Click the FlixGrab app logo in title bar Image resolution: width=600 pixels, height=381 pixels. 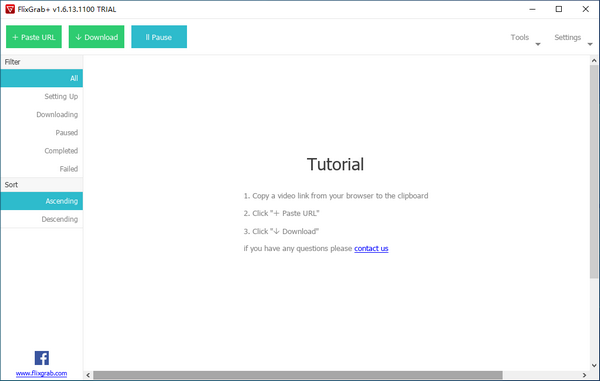10,9
